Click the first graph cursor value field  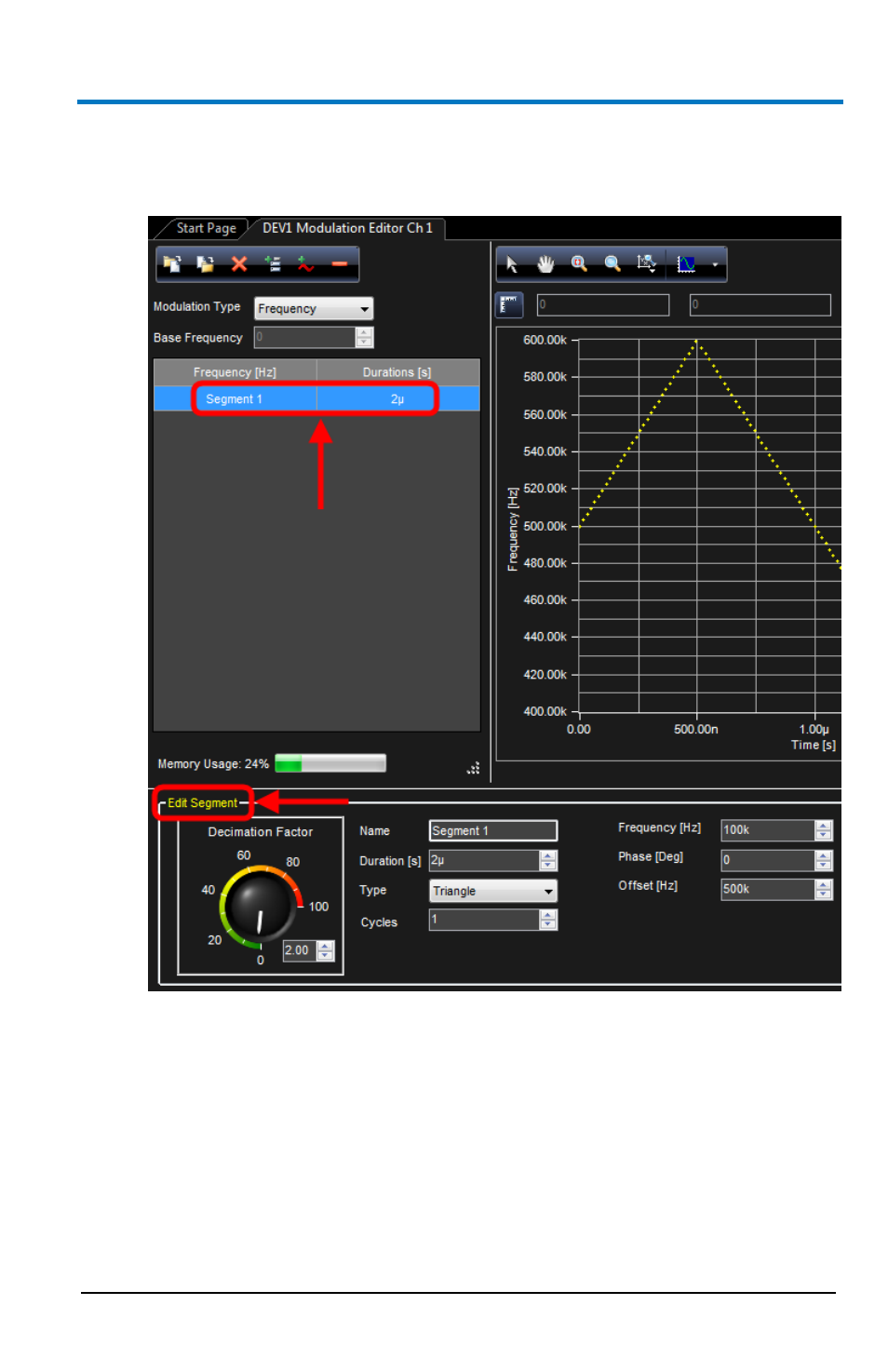[603, 304]
